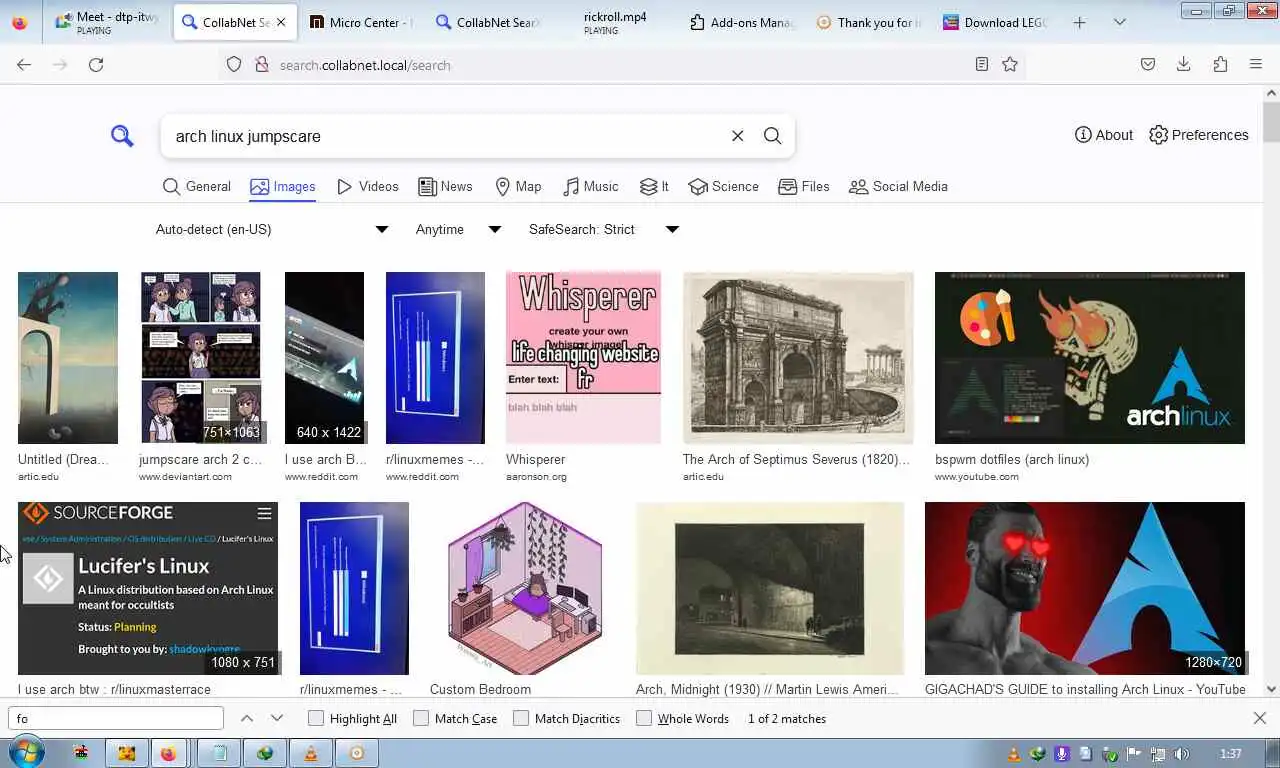Switch to the Music category
Image resolution: width=1280 pixels, height=768 pixels.
590,187
